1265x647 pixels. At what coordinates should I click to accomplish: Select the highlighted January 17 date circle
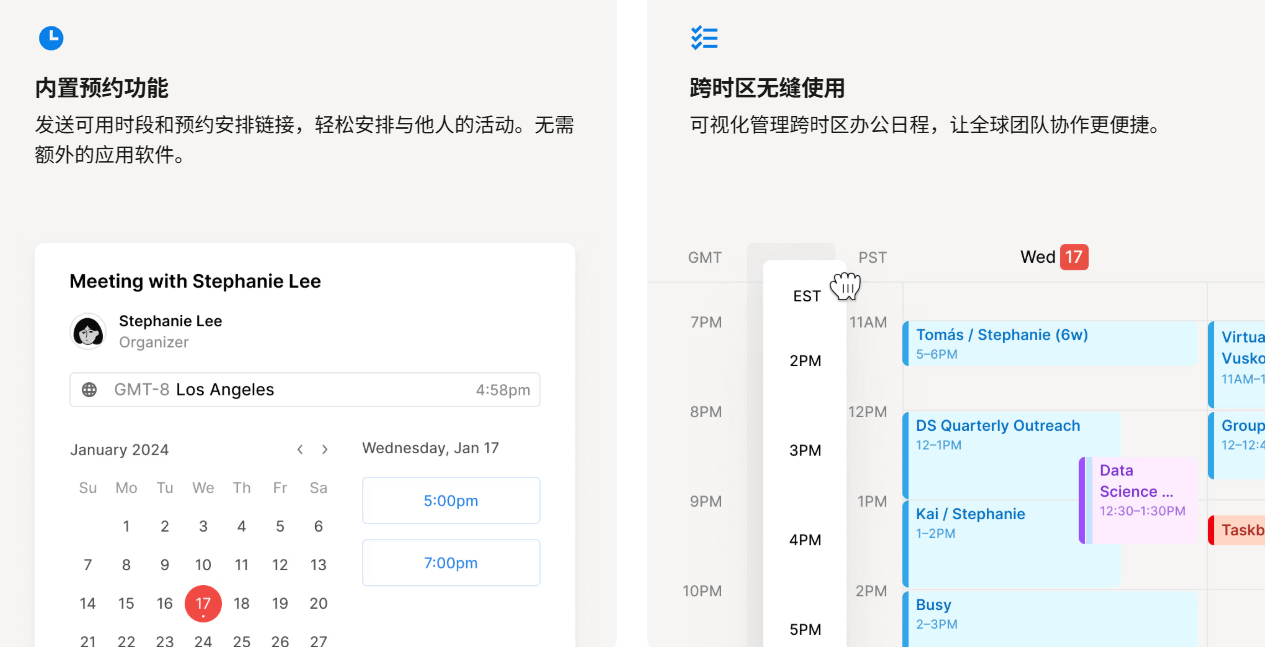pyautogui.click(x=203, y=603)
